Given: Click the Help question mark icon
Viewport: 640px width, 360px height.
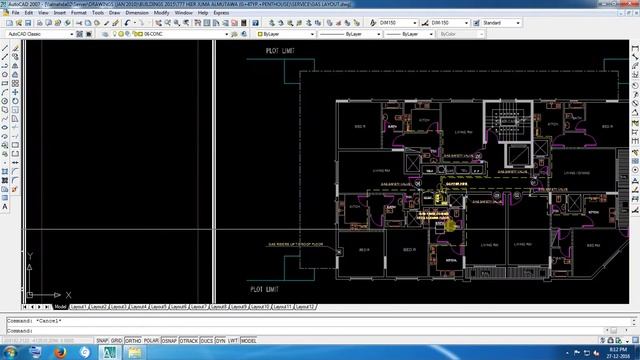Looking at the screenshot, I should click(x=255, y=23).
